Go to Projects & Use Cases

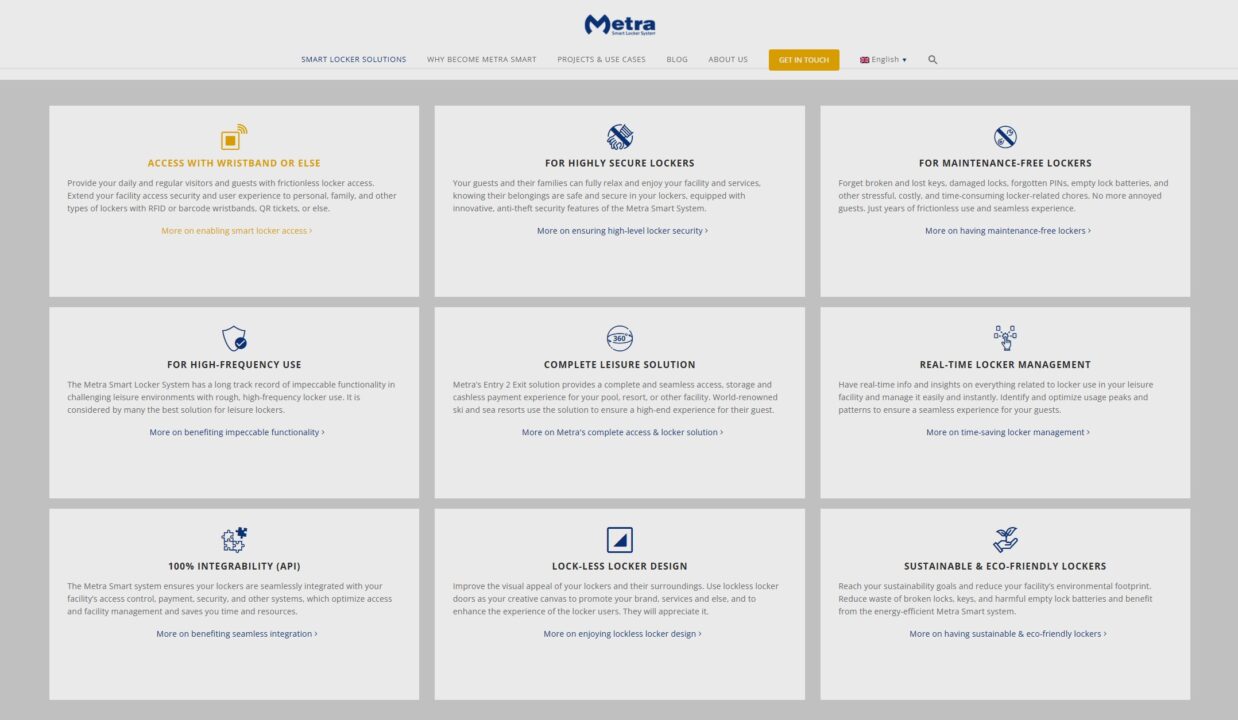coord(601,60)
